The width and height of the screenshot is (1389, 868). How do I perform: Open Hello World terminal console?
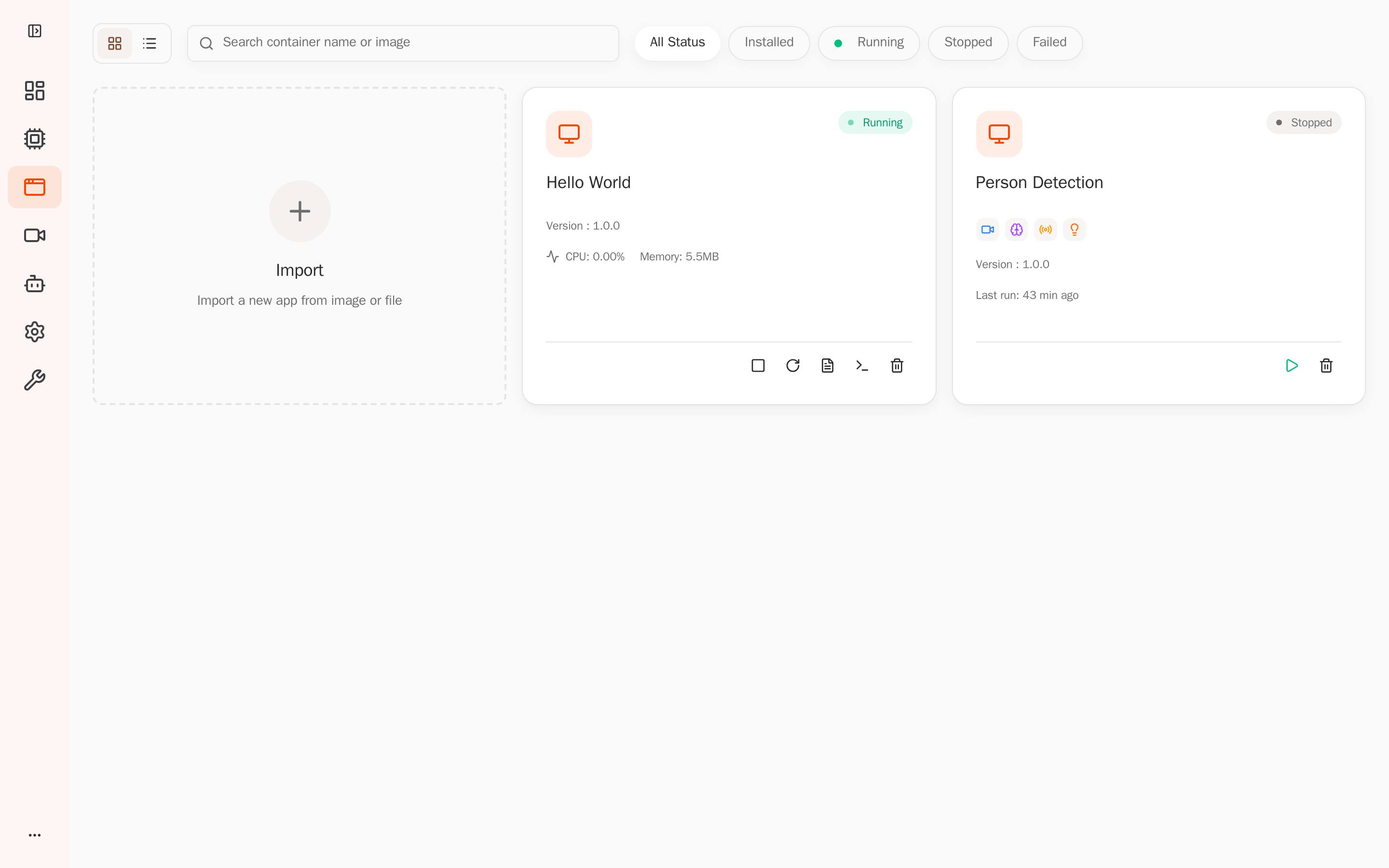(862, 366)
